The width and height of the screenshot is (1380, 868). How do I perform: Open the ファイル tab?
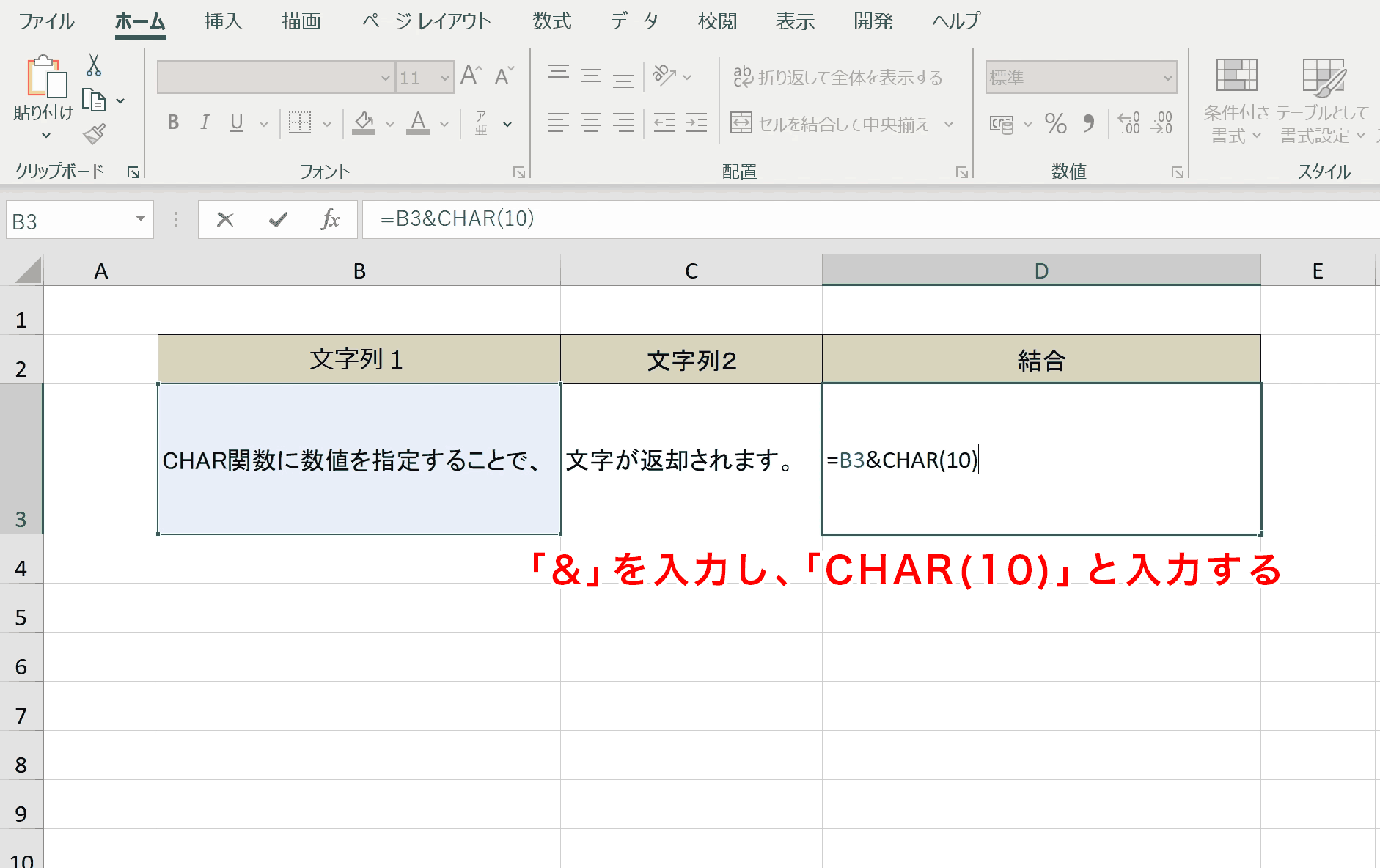46,21
